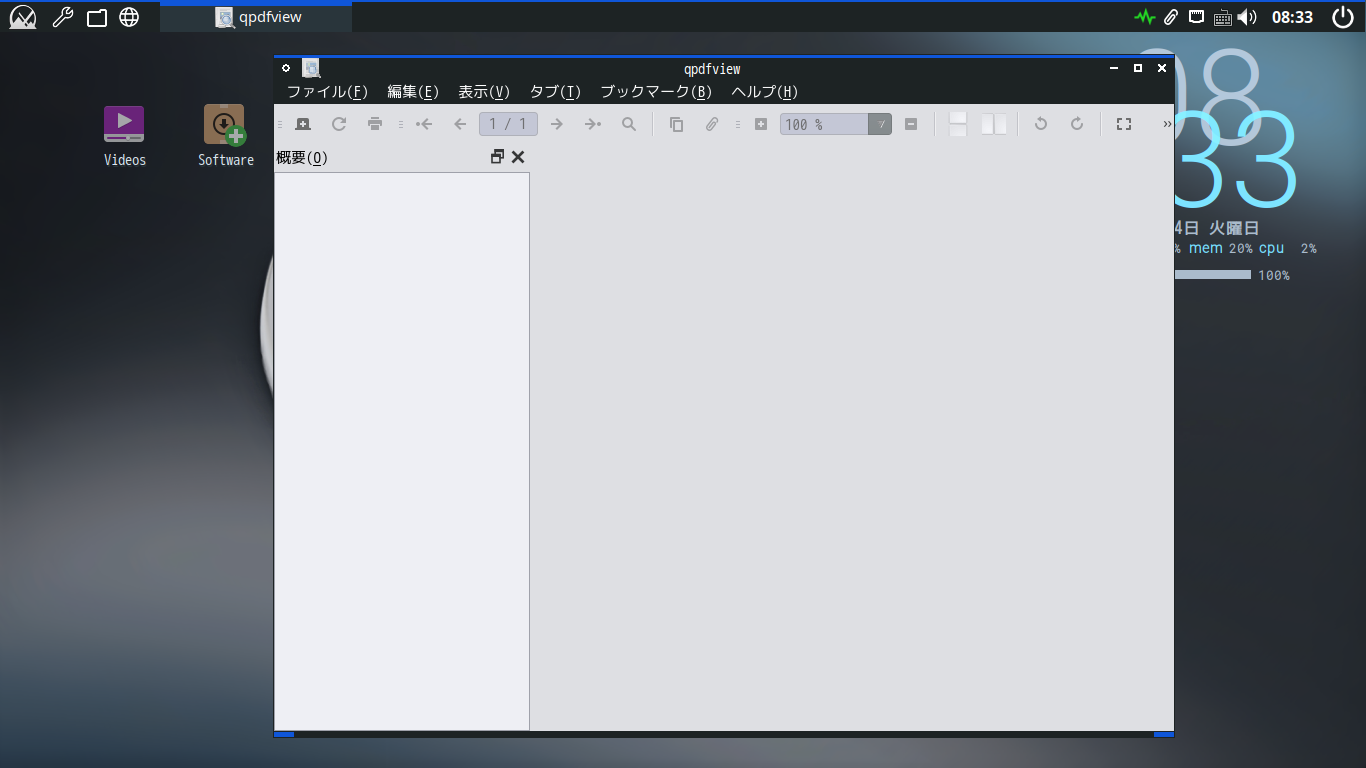Toggle fullscreen view icon
Screen dimensions: 1366x768
click(x=1124, y=124)
